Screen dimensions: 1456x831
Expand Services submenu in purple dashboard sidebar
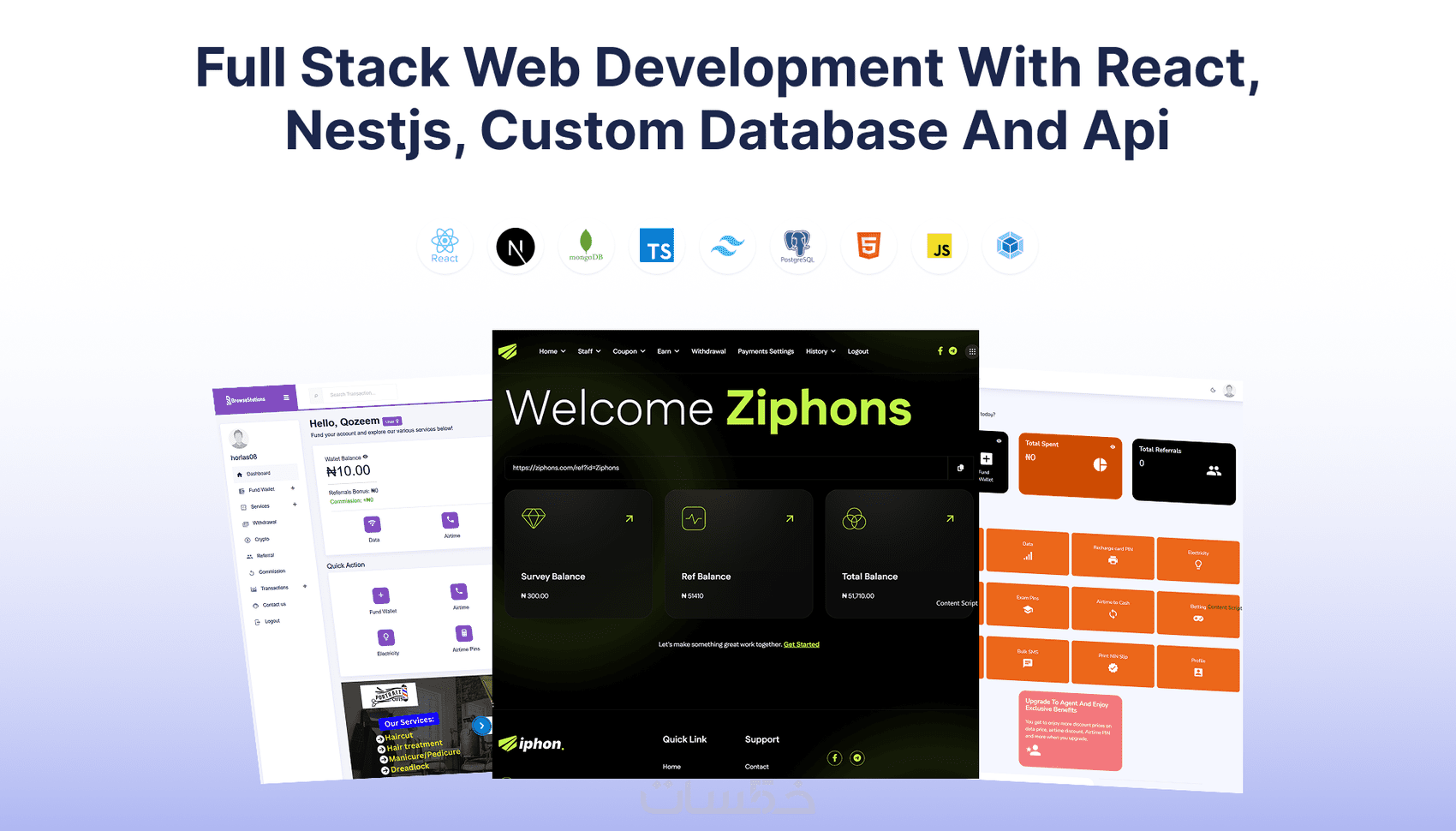[x=295, y=505]
